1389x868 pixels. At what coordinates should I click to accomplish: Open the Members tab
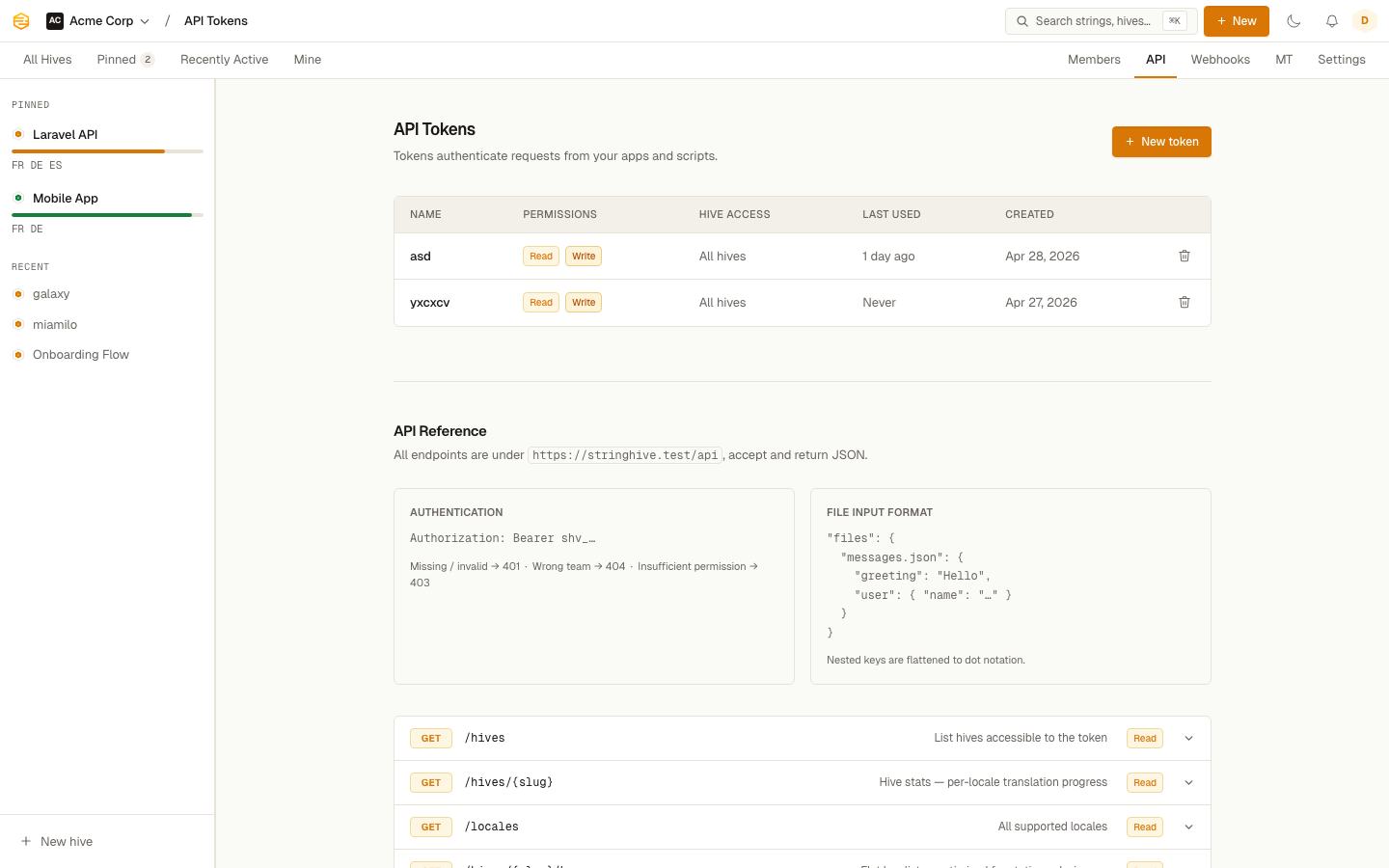[x=1094, y=60]
